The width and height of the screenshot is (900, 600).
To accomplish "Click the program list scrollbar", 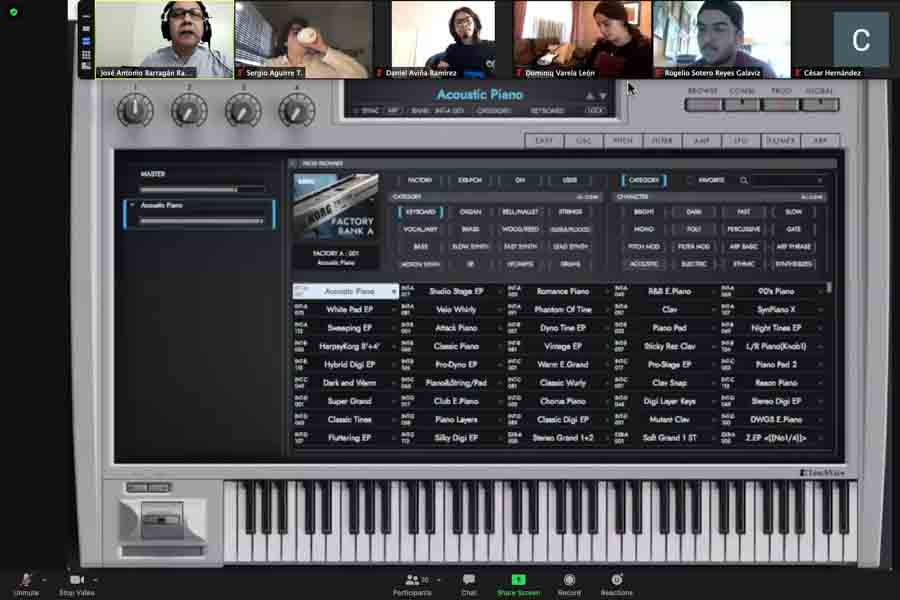I will click(829, 287).
